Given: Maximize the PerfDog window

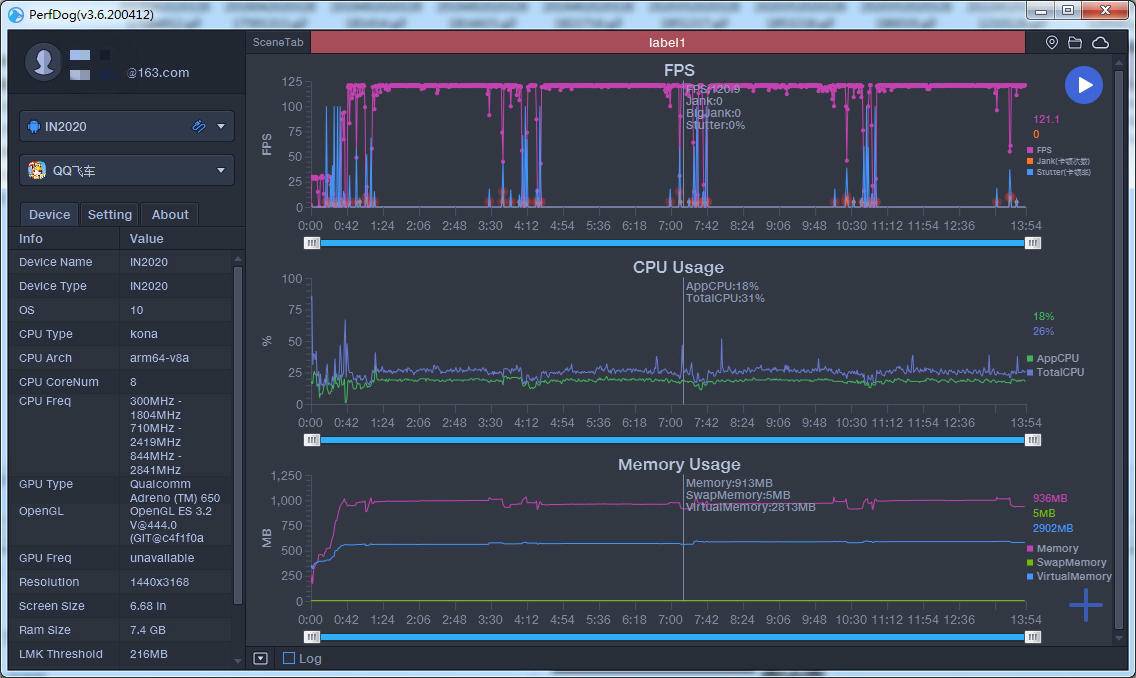Looking at the screenshot, I should [1068, 10].
